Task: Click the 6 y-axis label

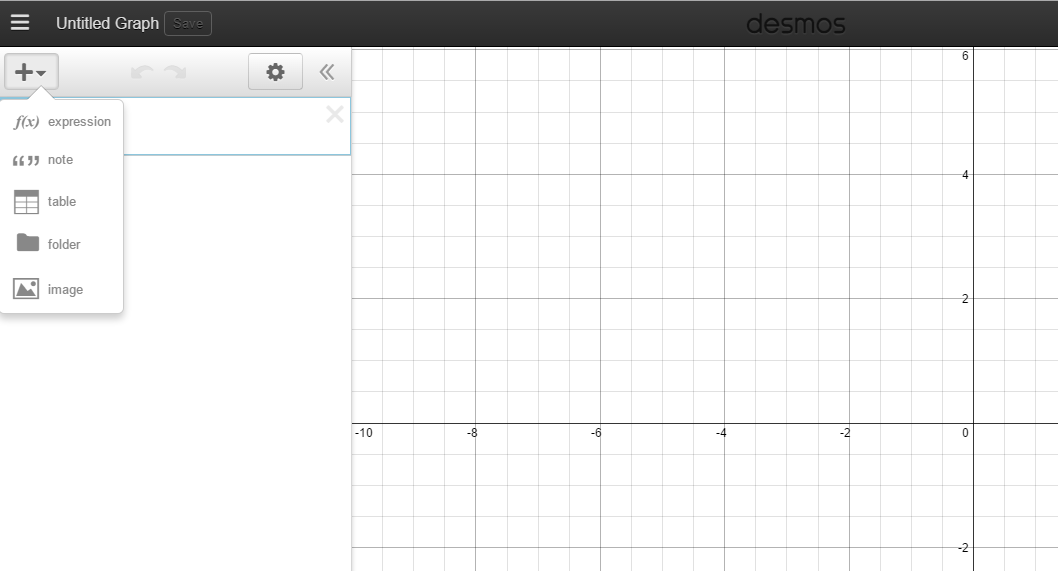Action: 965,56
